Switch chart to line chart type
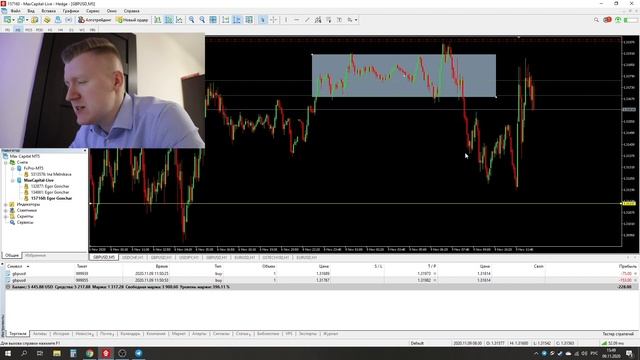This screenshot has height=360, width=640. [x=179, y=20]
